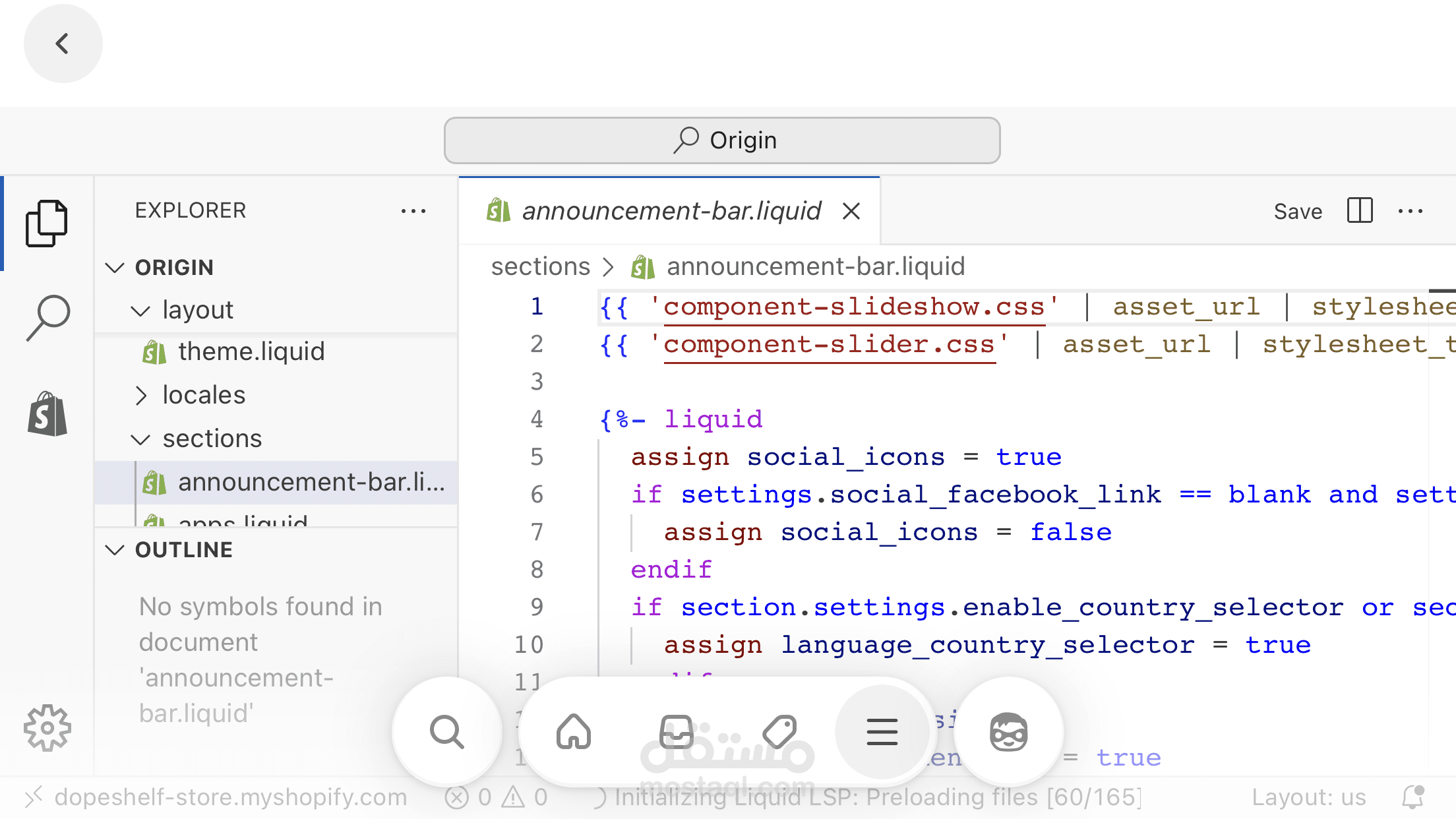Go back with the top-left arrow

pos(63,44)
